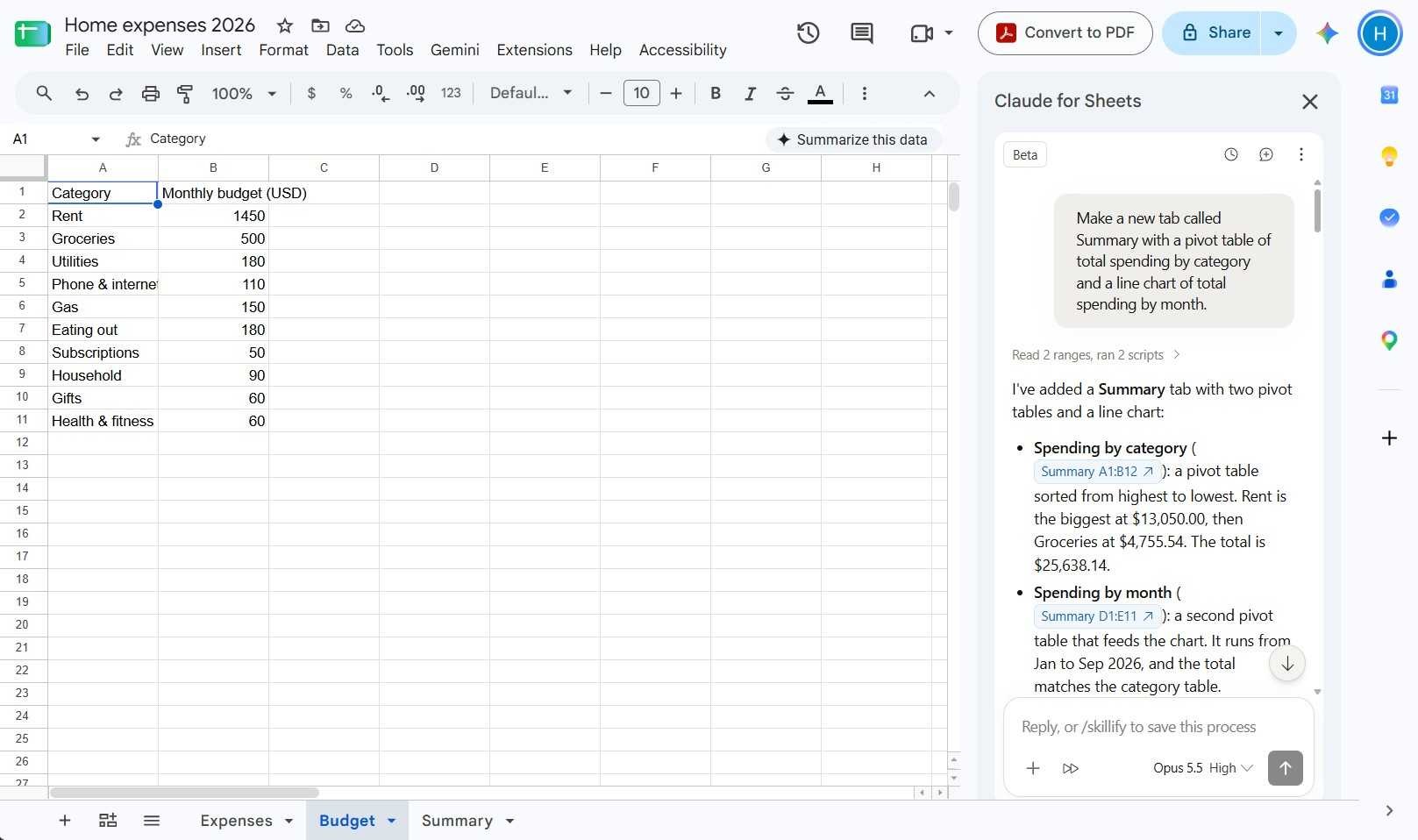This screenshot has height=840, width=1418.
Task: Expand 'Read 2 ranges, ran 2 scripts'
Action: (x=1096, y=355)
